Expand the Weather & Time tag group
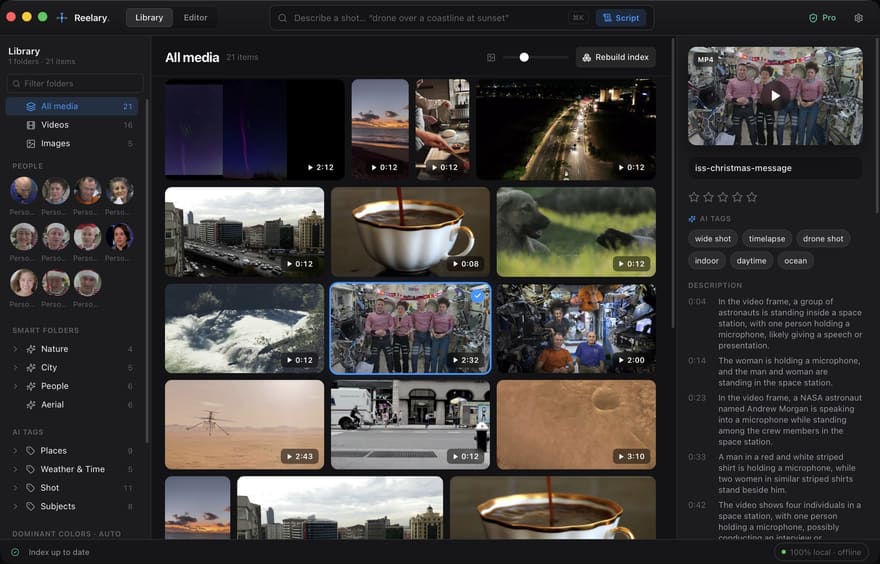This screenshot has width=880, height=564. [15, 469]
